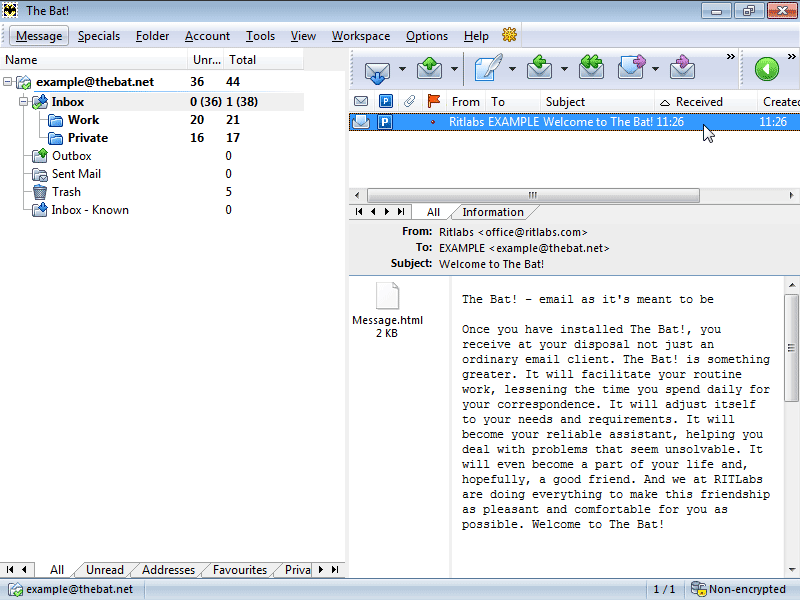Toggle the flag marker dot on the Ritlabs message
Screen dimensions: 800x600
tap(433, 122)
